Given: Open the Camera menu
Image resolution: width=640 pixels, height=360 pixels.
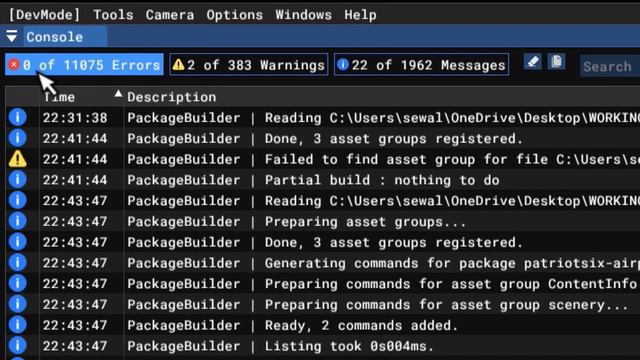Looking at the screenshot, I should 170,15.
